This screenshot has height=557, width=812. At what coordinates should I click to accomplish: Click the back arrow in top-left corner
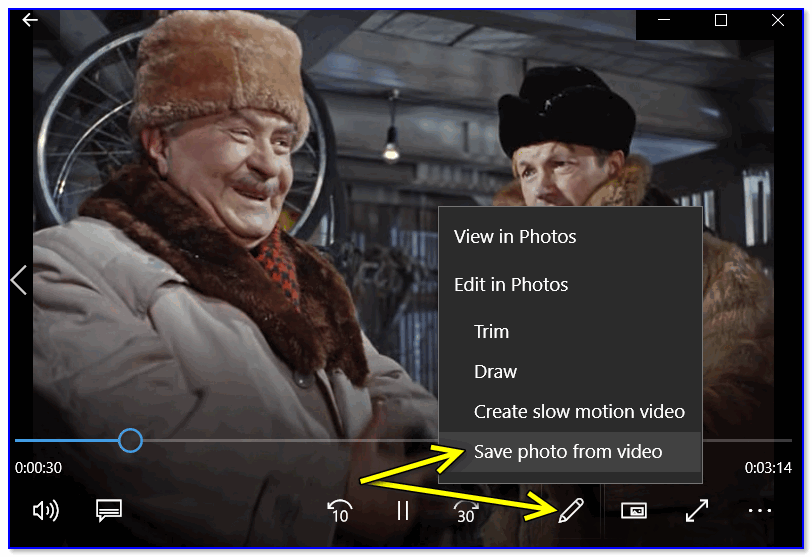(30, 20)
